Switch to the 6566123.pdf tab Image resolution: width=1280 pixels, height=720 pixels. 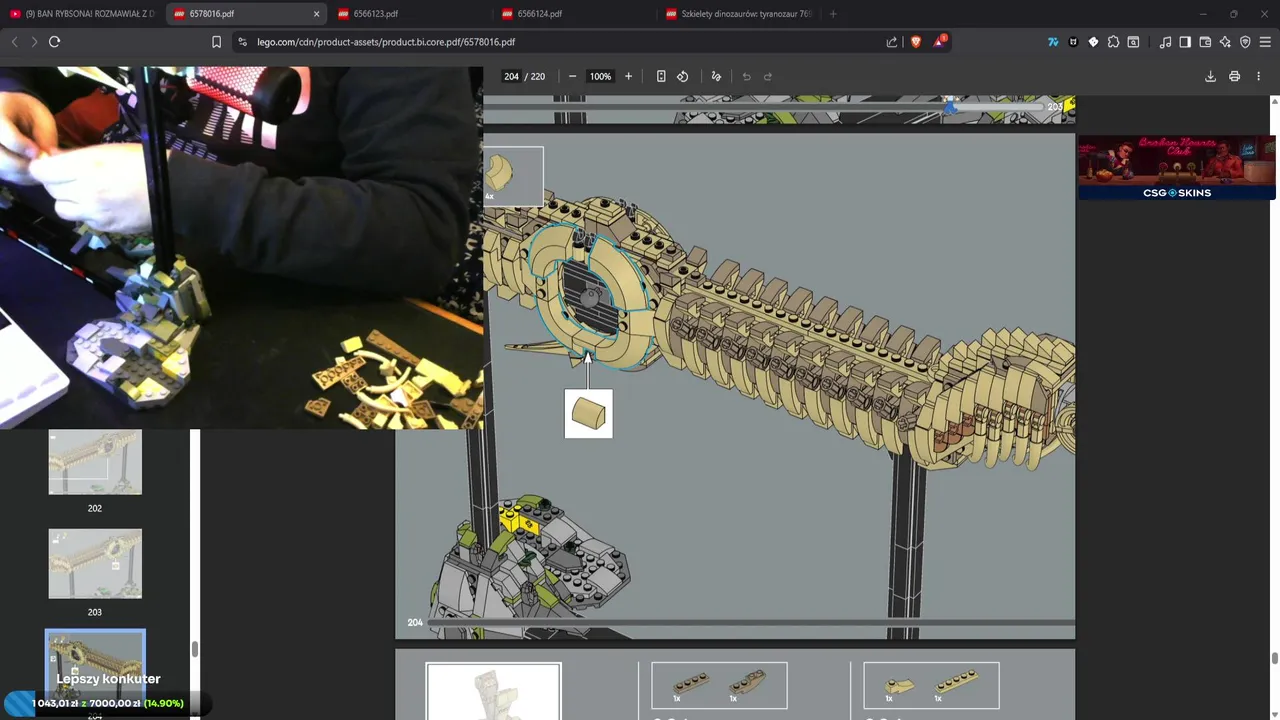click(410, 14)
